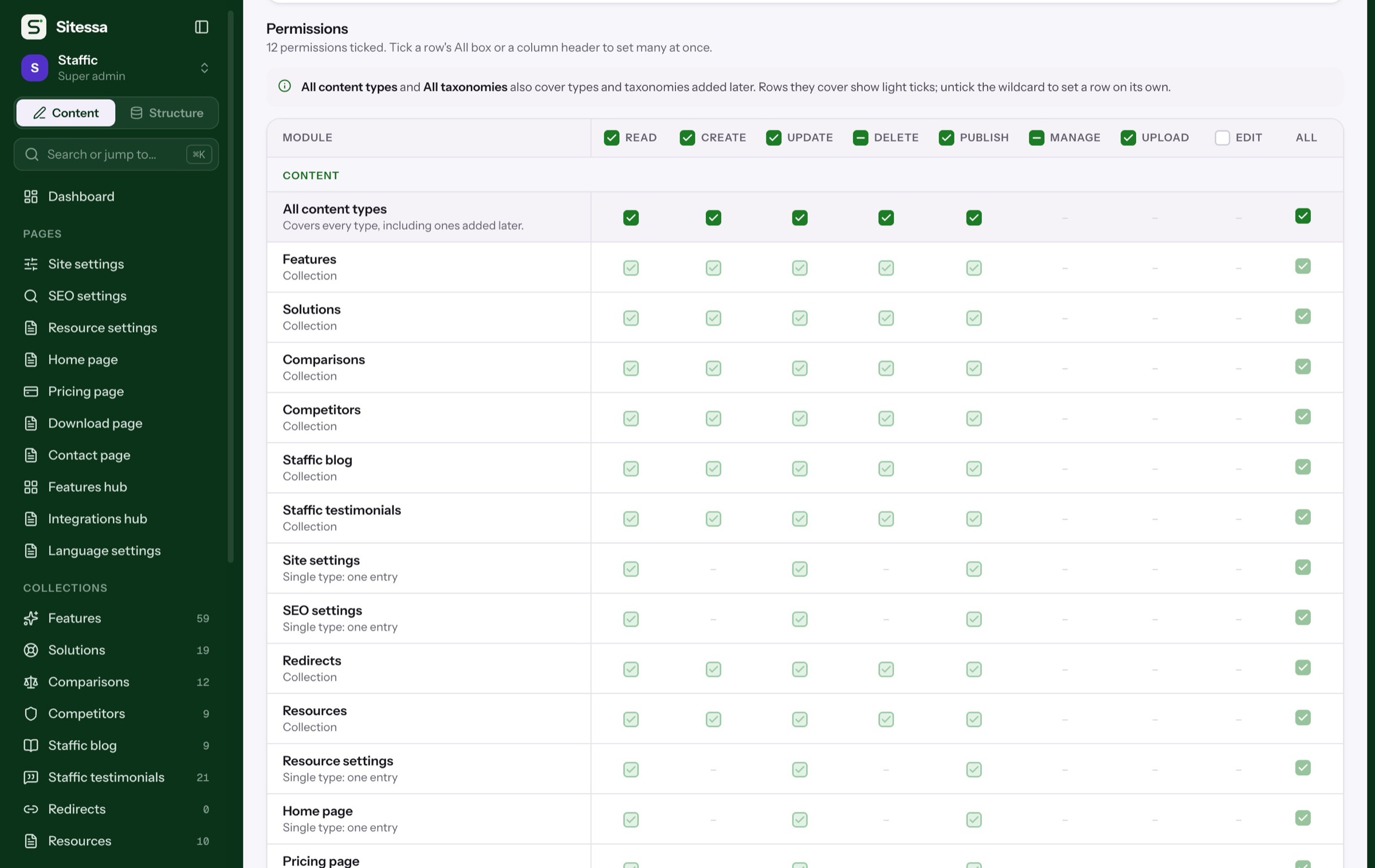Switch to the Structure tab
This screenshot has width=1375, height=868.
(x=167, y=113)
